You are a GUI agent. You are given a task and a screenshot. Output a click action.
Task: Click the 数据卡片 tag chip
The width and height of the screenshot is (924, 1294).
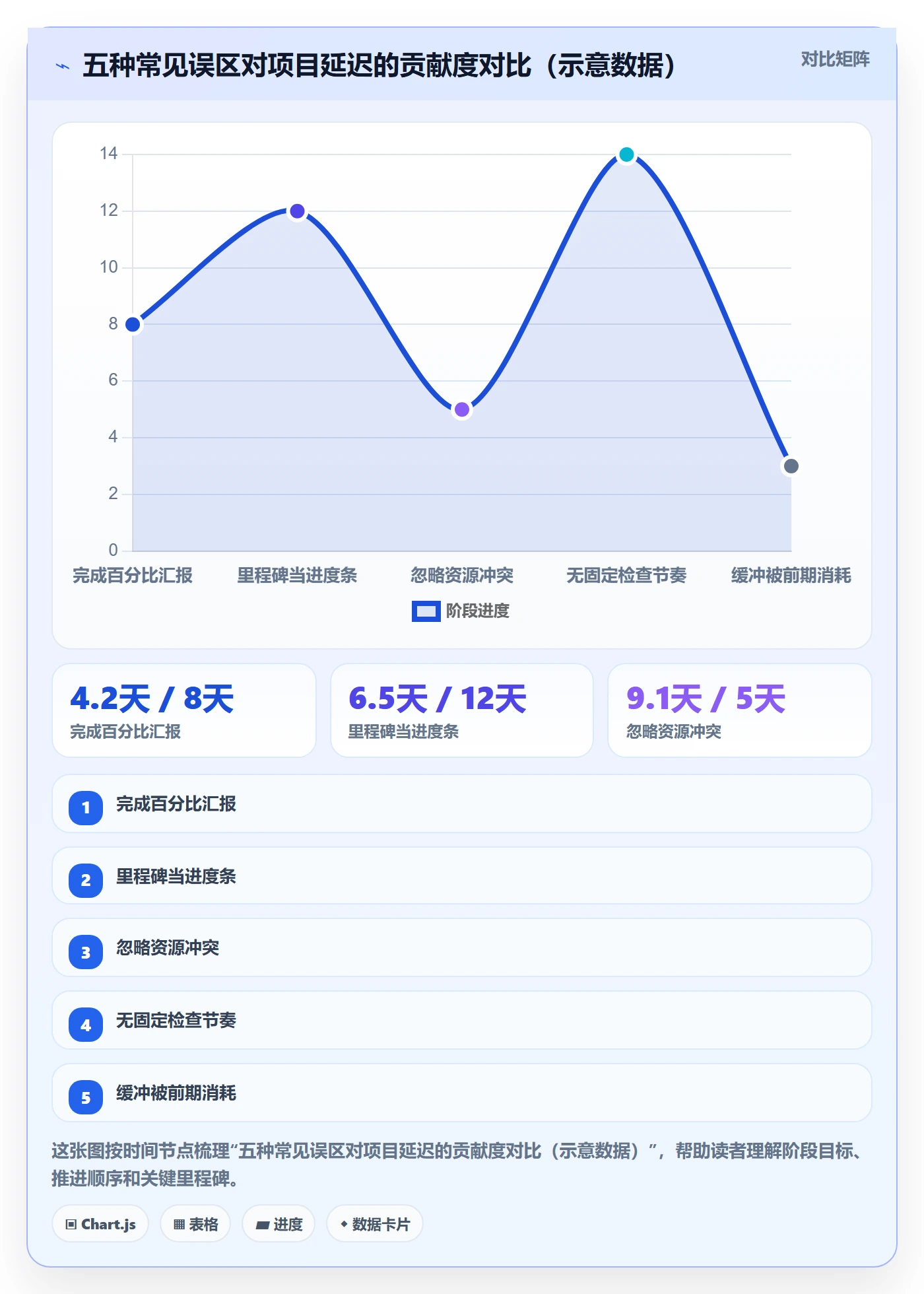click(375, 1224)
